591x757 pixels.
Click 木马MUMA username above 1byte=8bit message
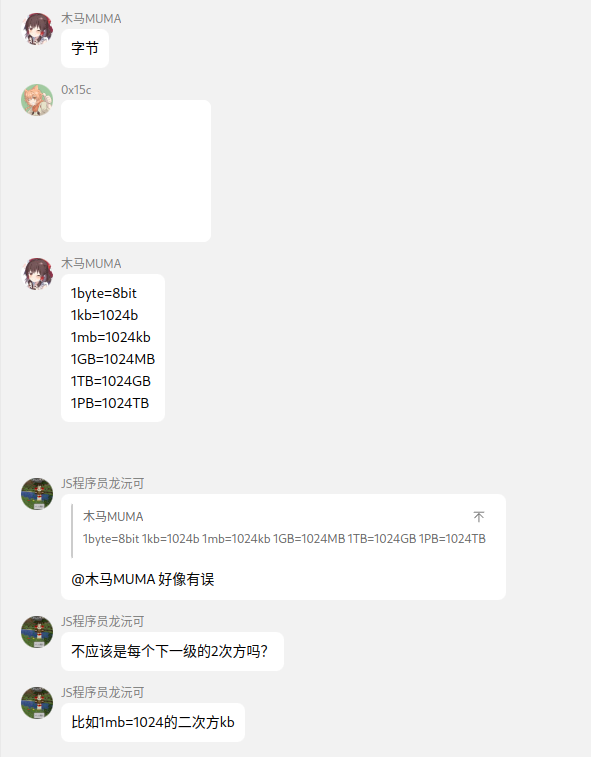point(91,264)
